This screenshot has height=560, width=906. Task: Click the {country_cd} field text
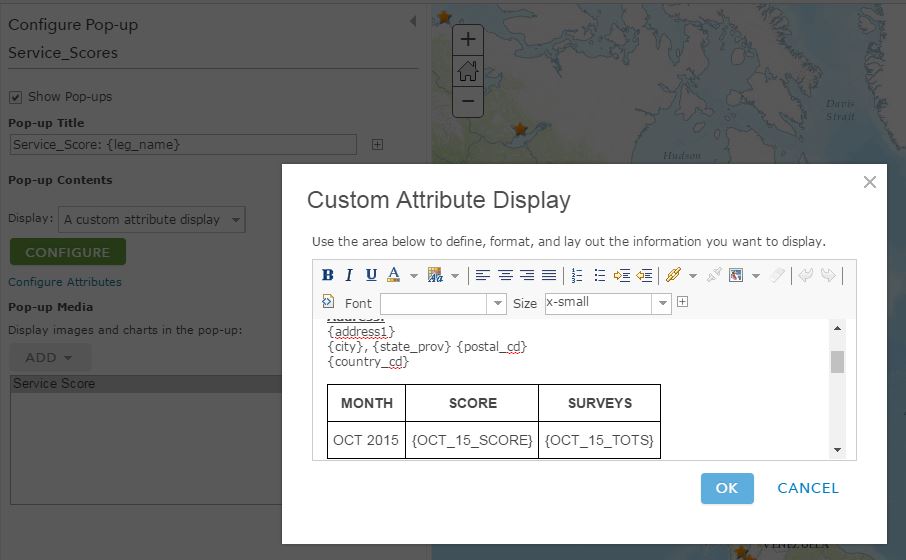368,362
